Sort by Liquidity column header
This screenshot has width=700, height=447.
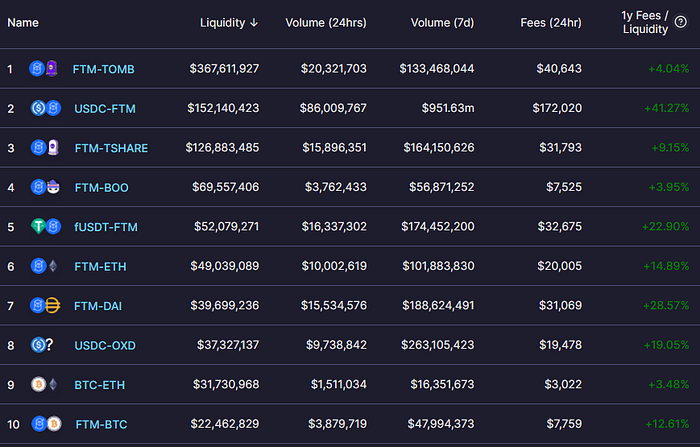229,23
